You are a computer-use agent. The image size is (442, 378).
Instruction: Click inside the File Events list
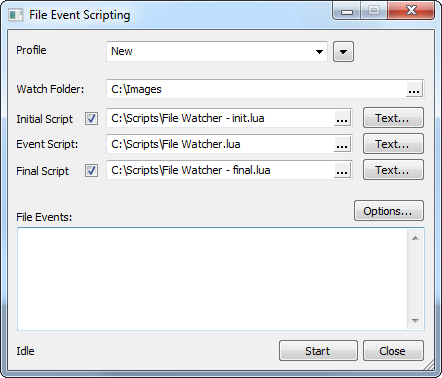(212, 279)
